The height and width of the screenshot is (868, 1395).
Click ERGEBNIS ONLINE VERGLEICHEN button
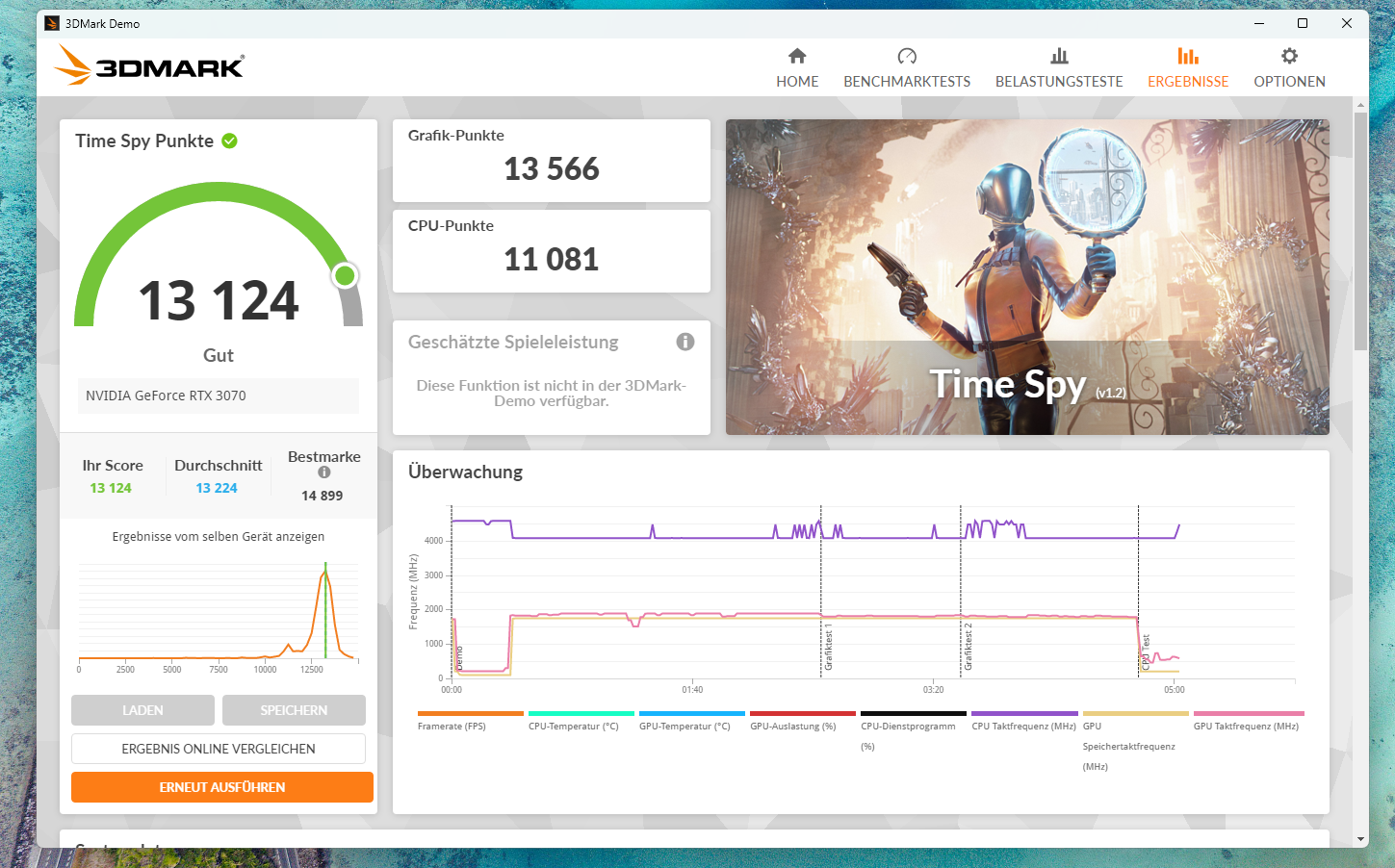tap(219, 749)
